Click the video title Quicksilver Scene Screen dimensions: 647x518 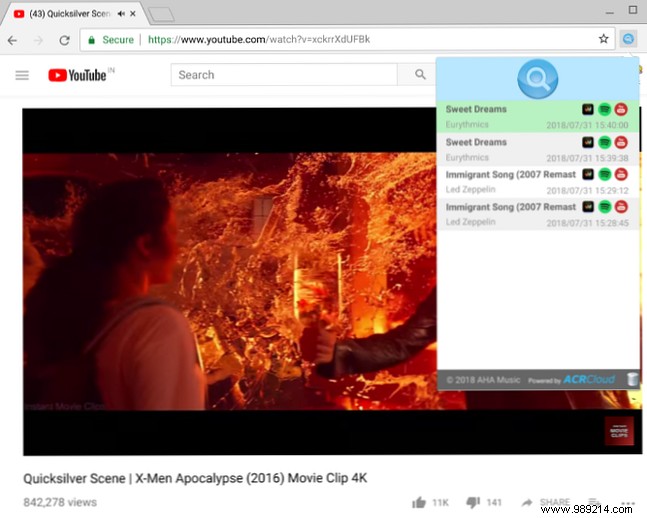point(195,478)
